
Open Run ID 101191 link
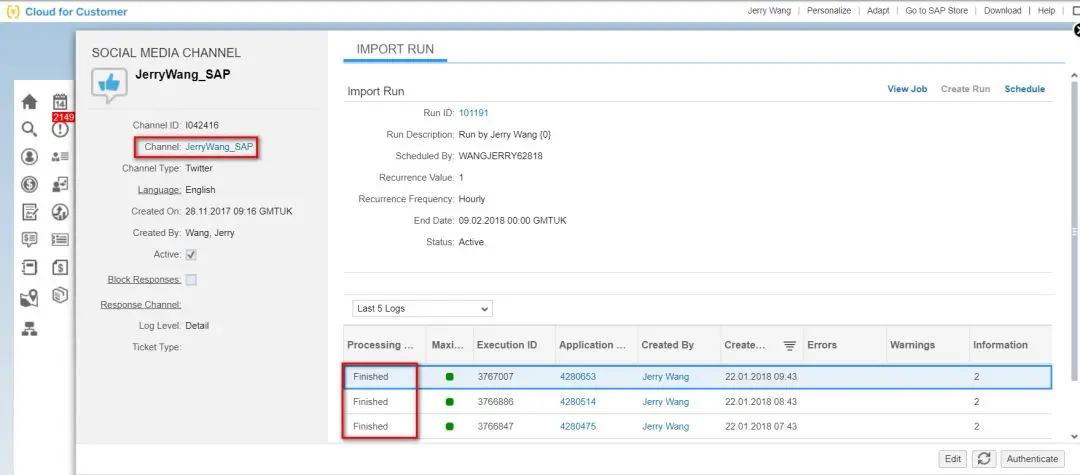click(x=473, y=113)
